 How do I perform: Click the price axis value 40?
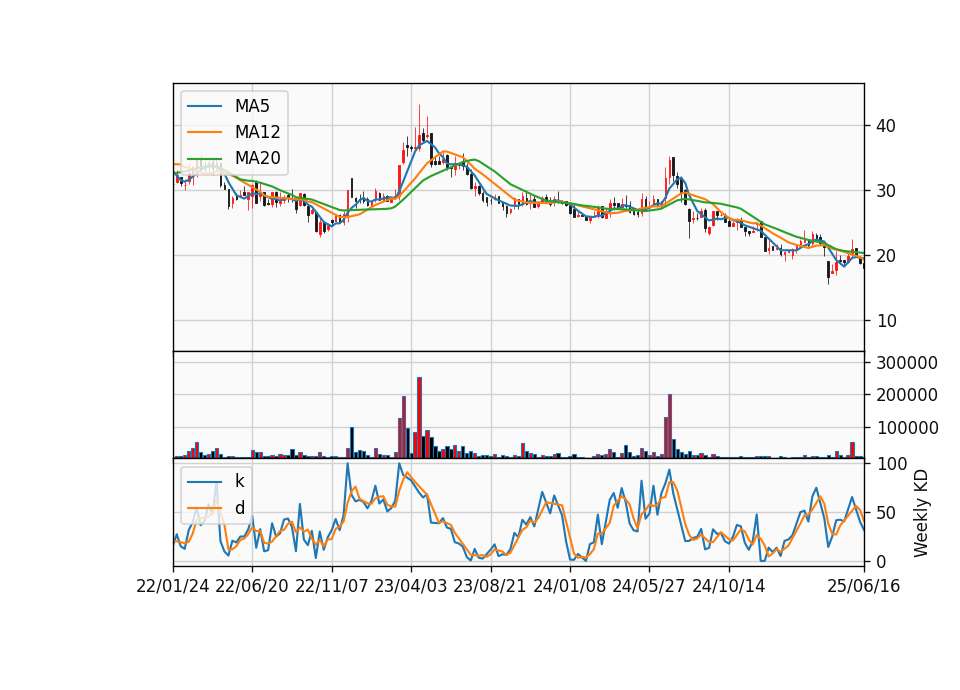tap(886, 126)
